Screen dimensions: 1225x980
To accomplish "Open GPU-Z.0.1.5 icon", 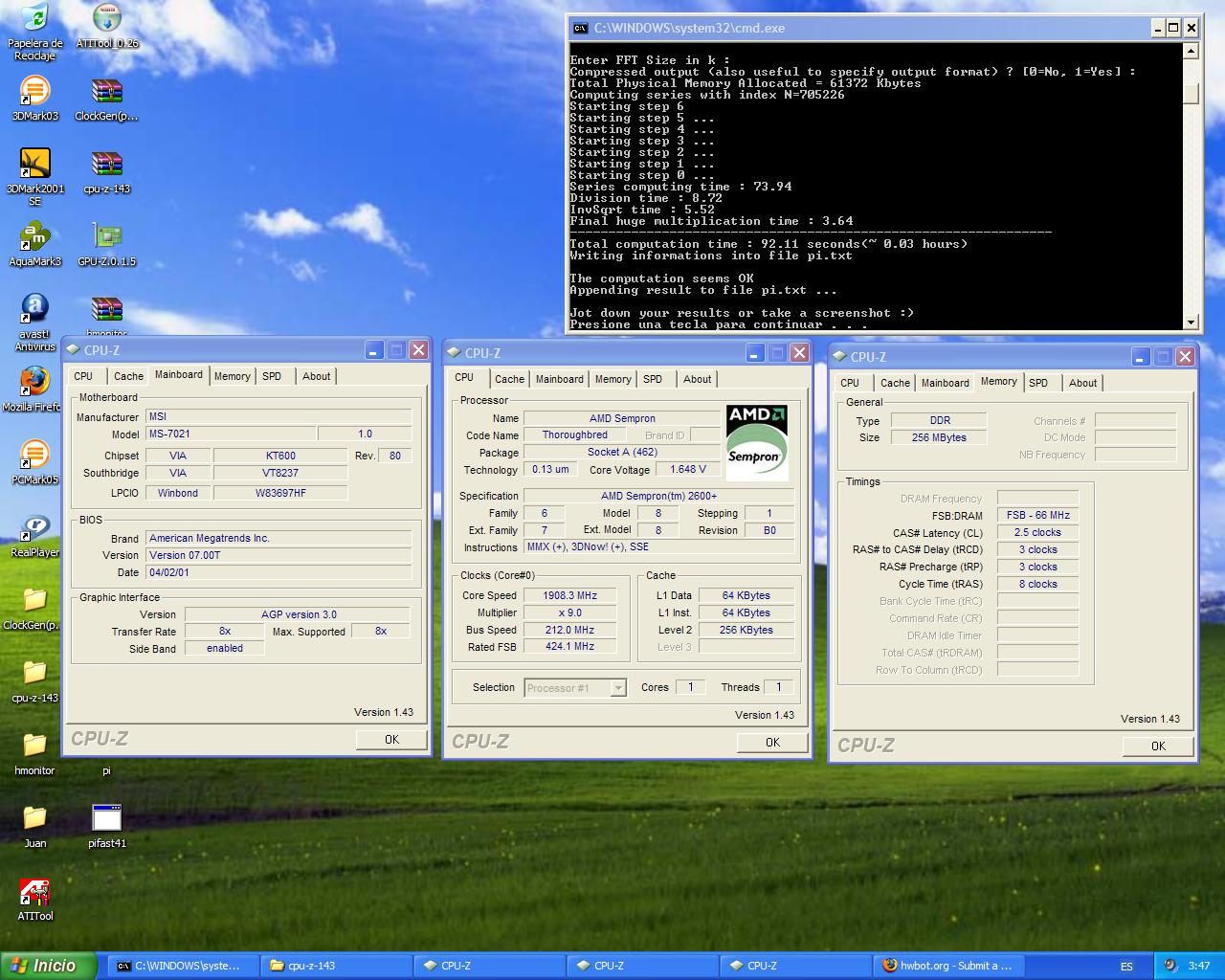I will [106, 244].
